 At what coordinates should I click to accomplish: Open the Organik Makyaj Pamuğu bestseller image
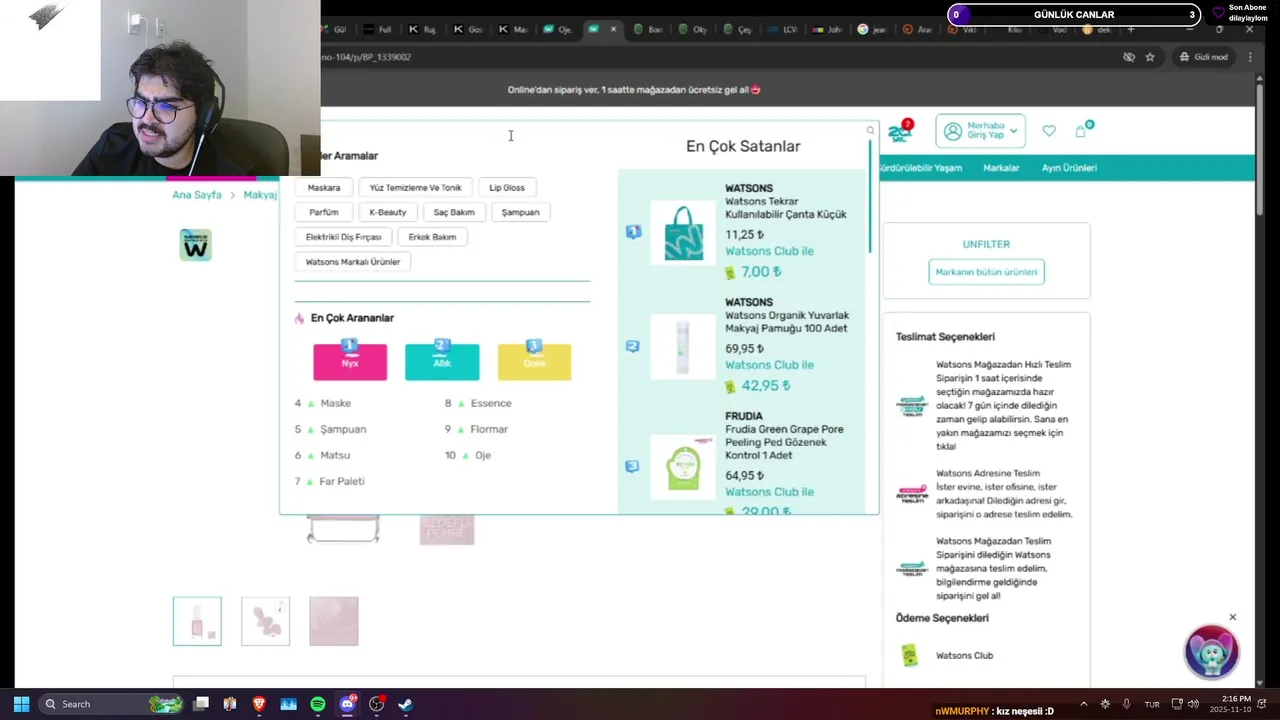tap(683, 347)
